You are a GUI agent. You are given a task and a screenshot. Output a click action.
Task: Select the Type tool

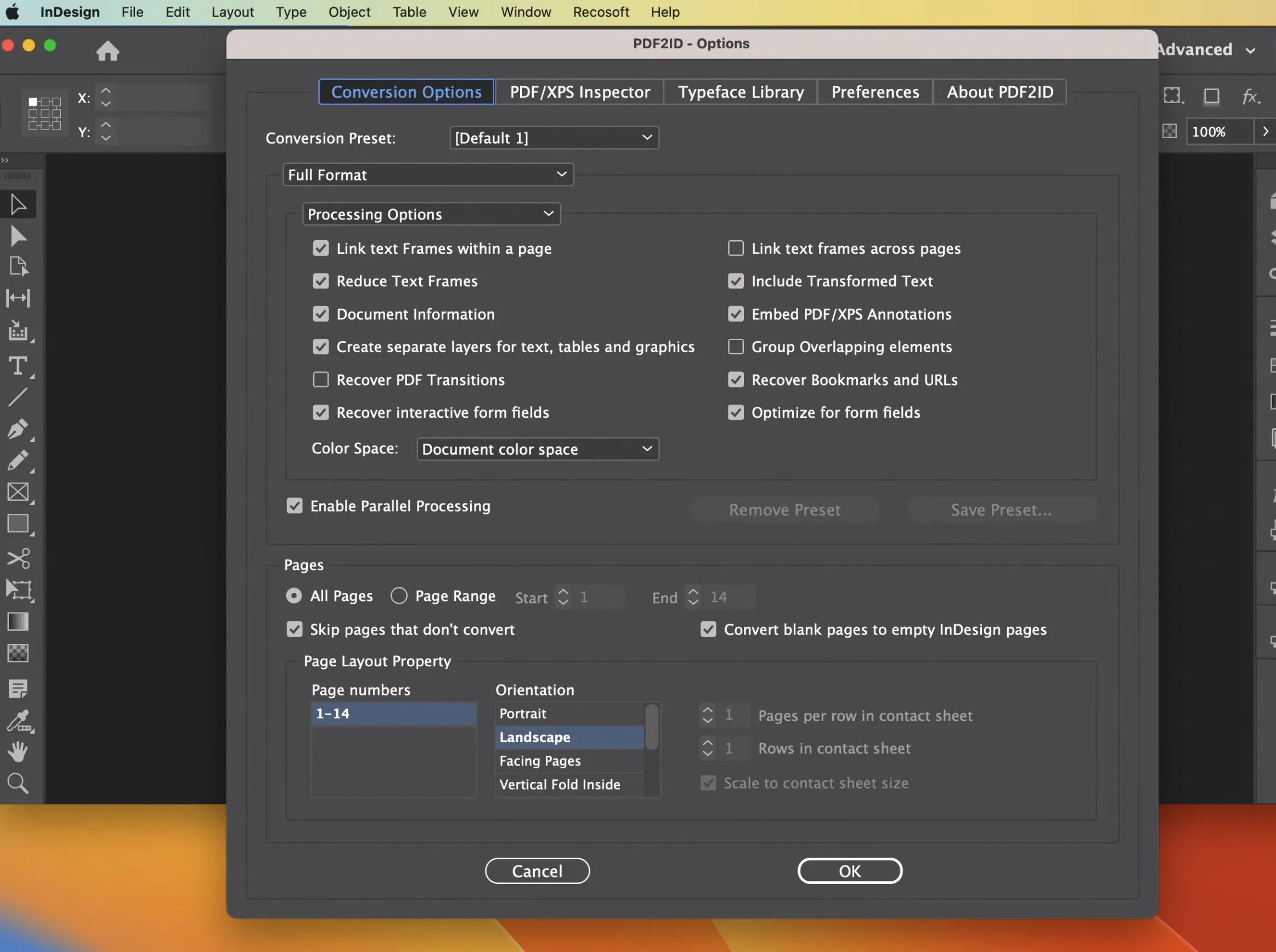click(19, 367)
